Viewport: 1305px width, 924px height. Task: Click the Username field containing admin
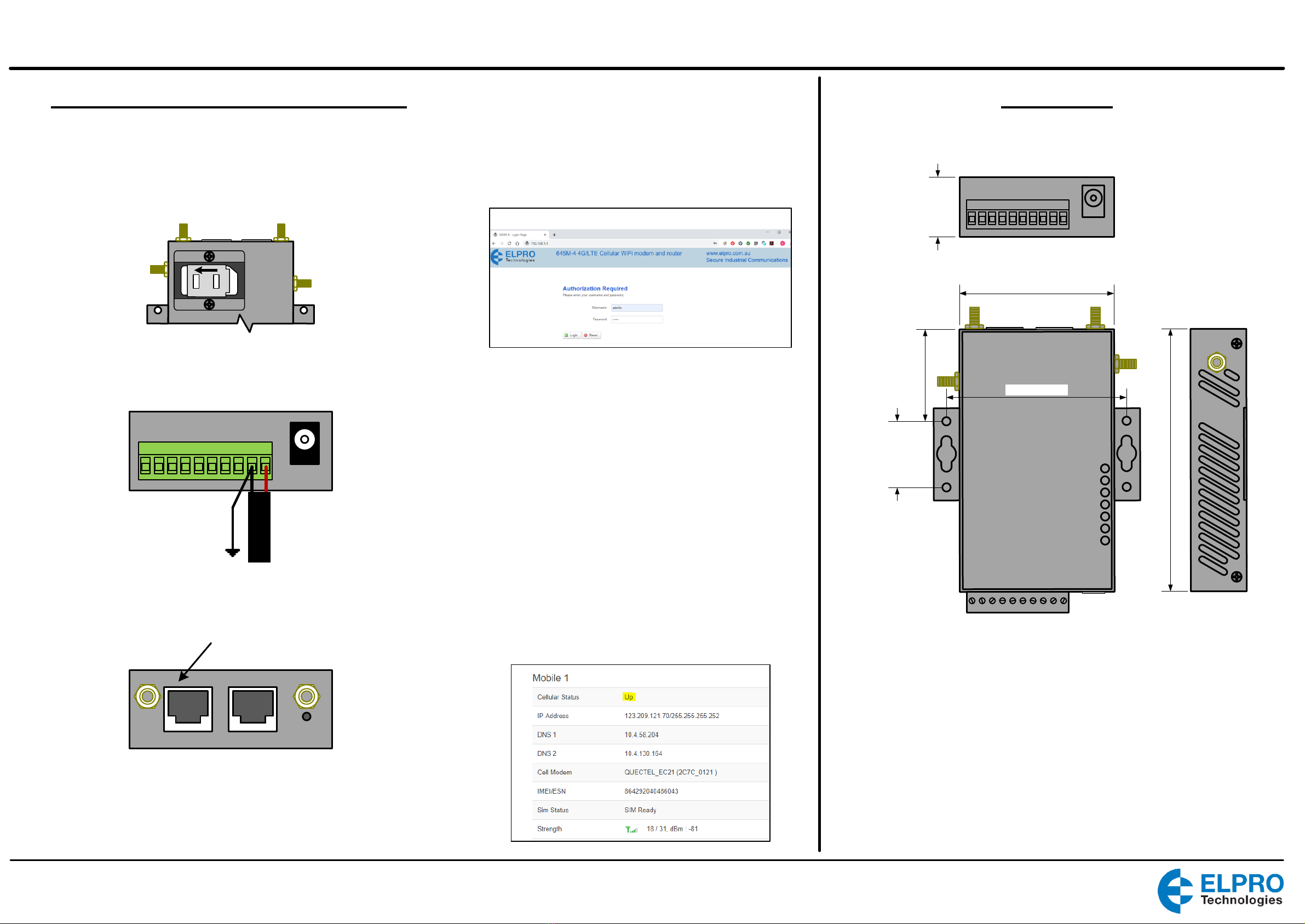point(636,308)
